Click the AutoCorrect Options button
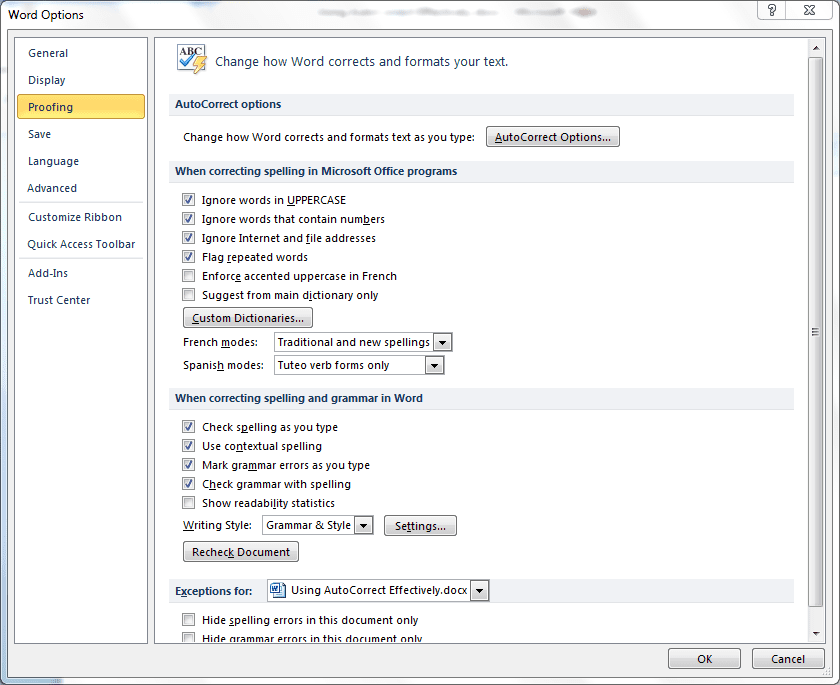Viewport: 840px width, 685px height. pyautogui.click(x=552, y=137)
